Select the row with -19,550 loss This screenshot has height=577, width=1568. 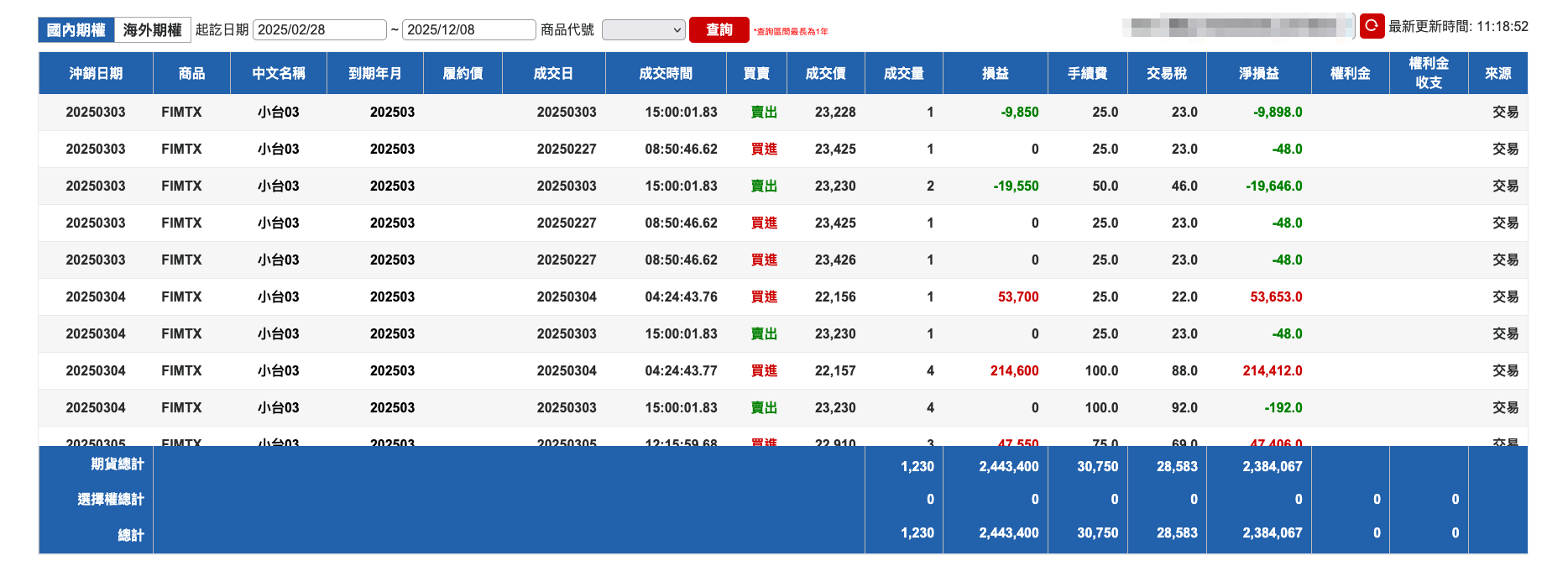coord(783,186)
